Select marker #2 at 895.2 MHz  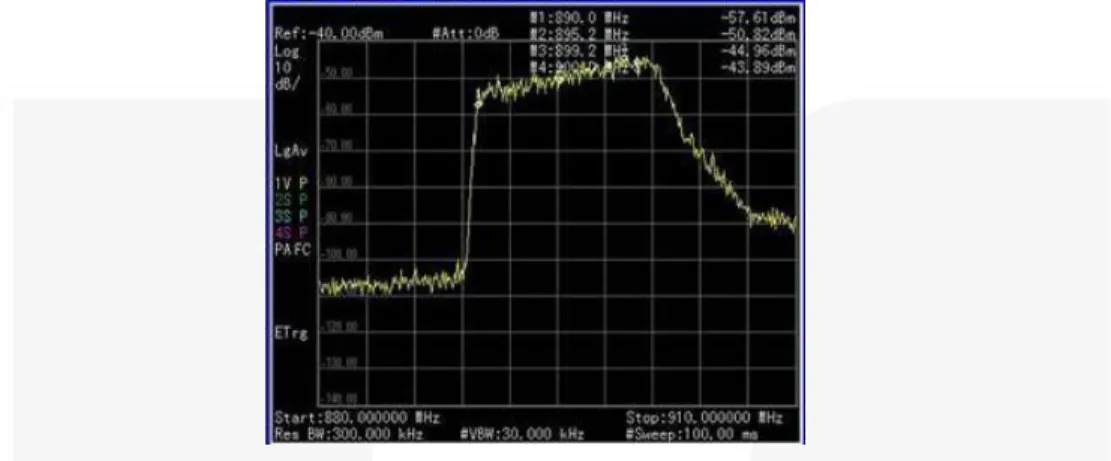579,34
